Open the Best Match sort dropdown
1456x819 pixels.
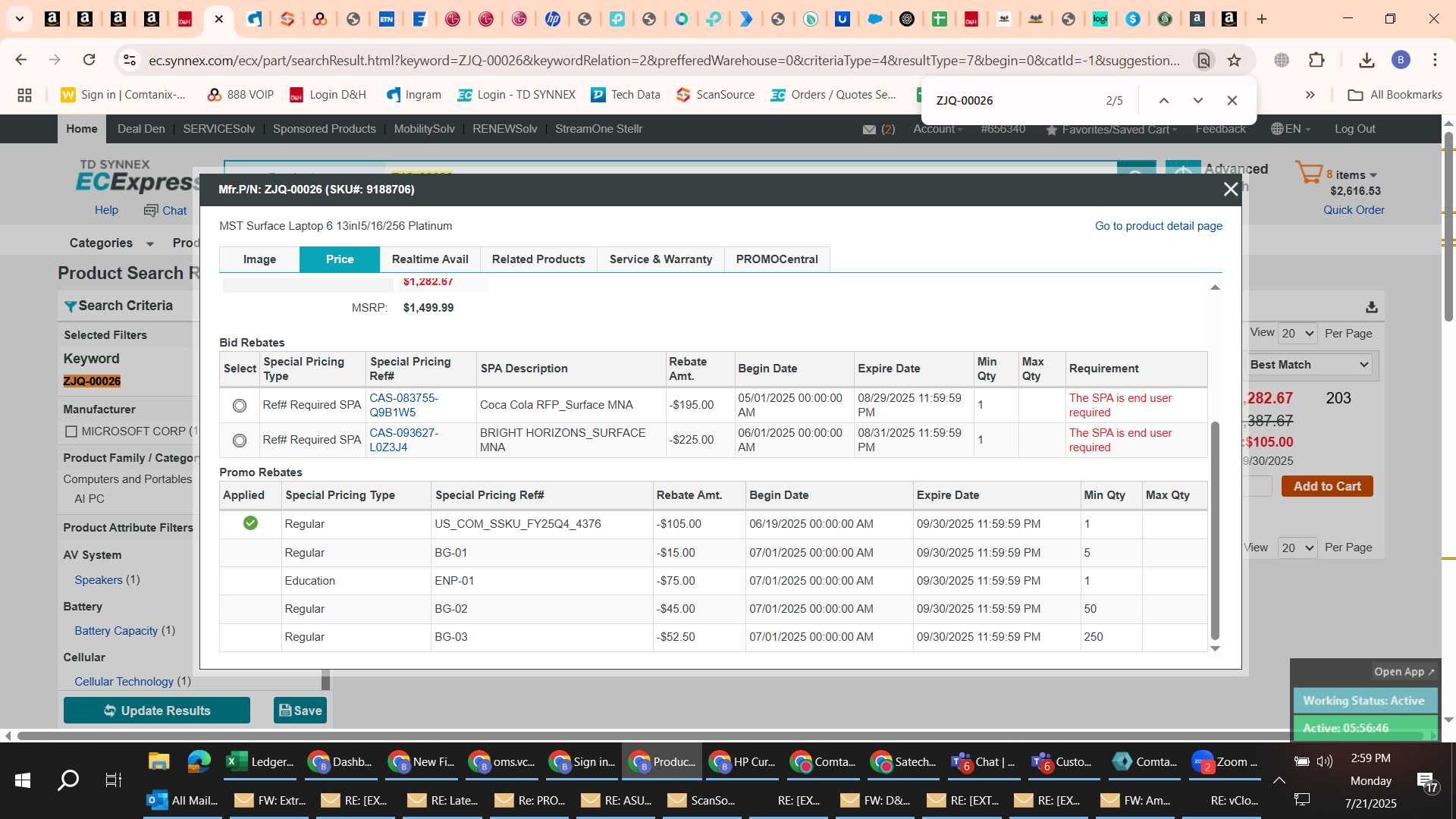(x=1310, y=365)
